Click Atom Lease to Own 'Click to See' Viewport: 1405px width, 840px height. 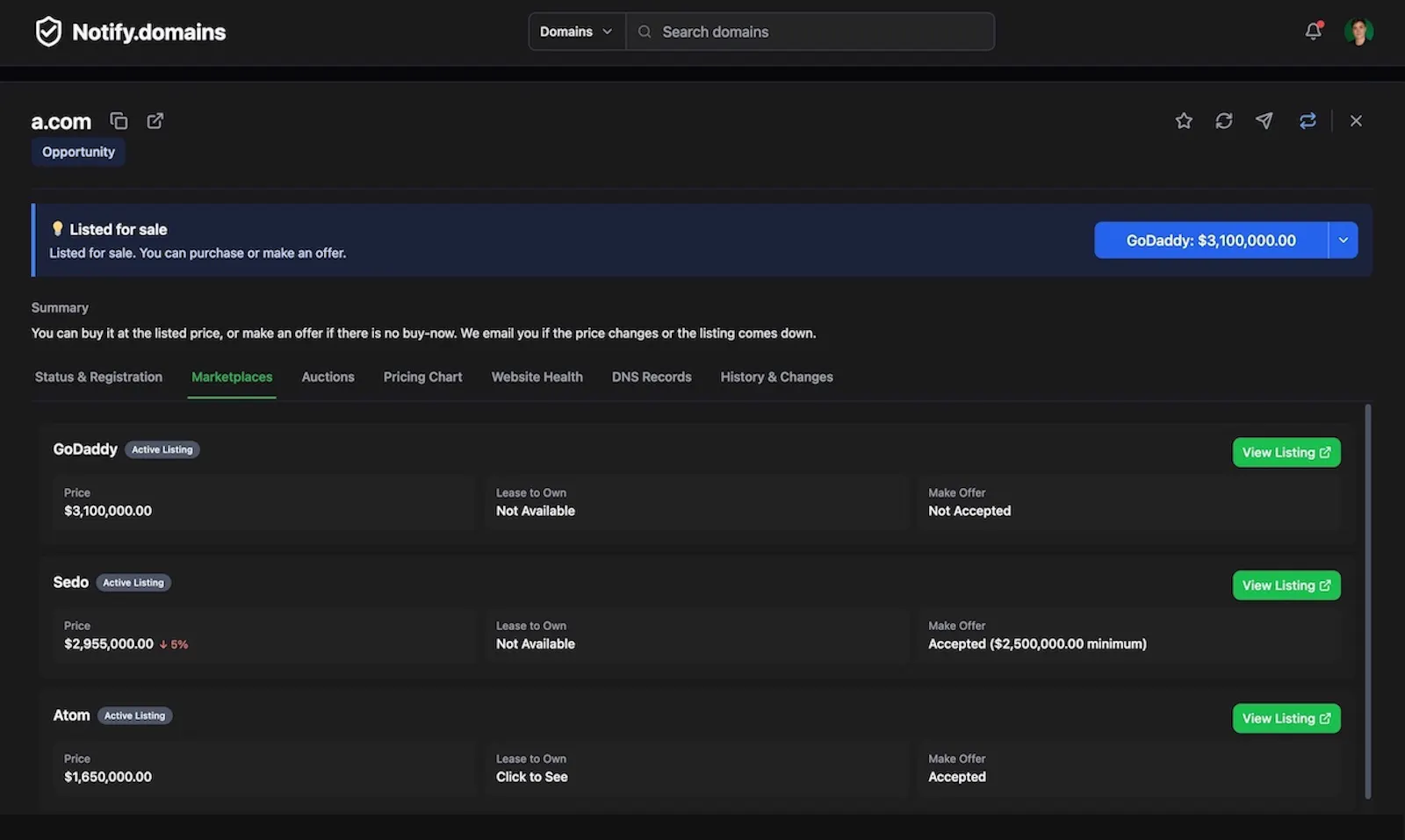point(531,777)
